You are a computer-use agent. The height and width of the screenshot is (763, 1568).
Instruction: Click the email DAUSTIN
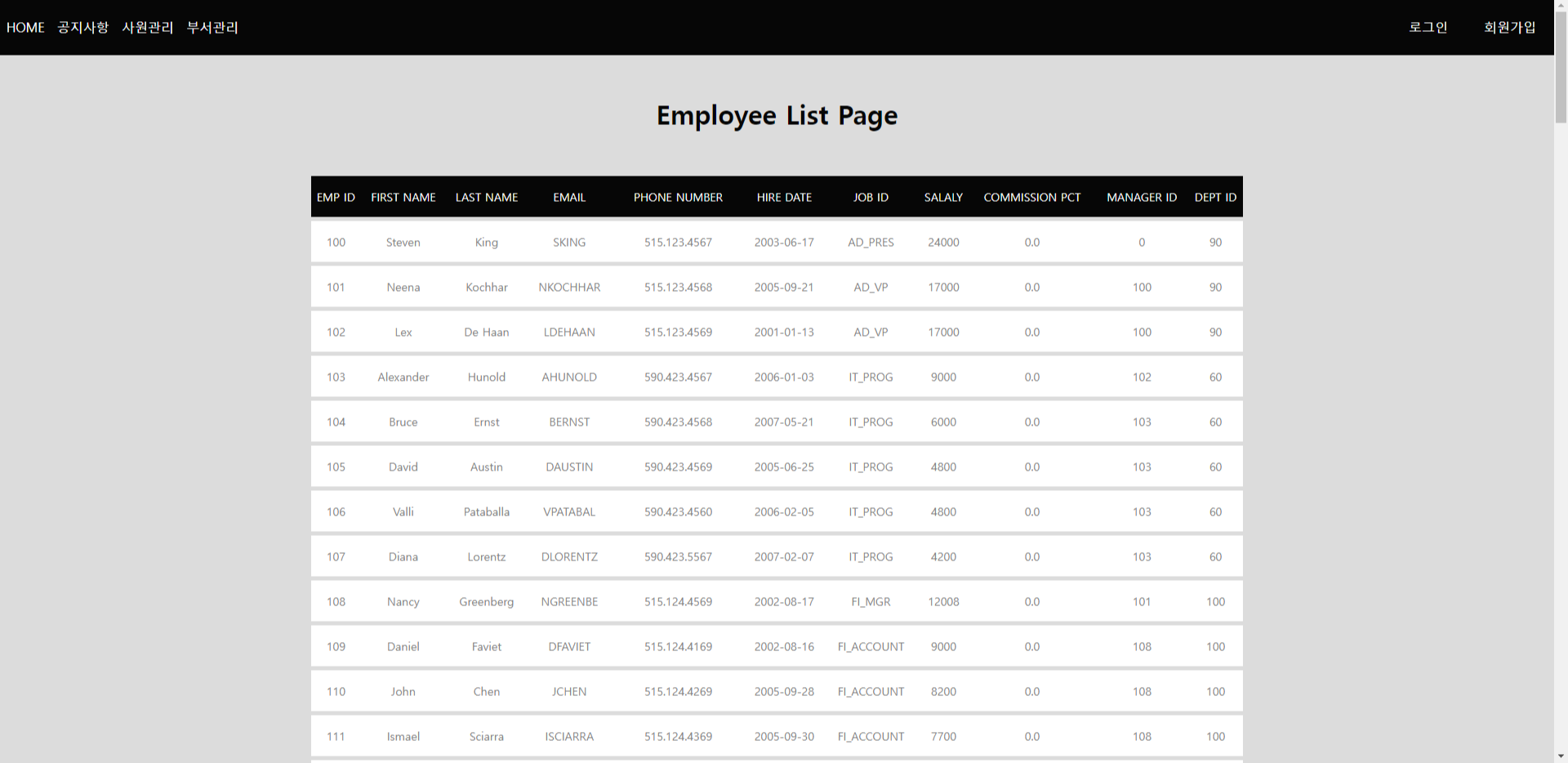coord(569,466)
